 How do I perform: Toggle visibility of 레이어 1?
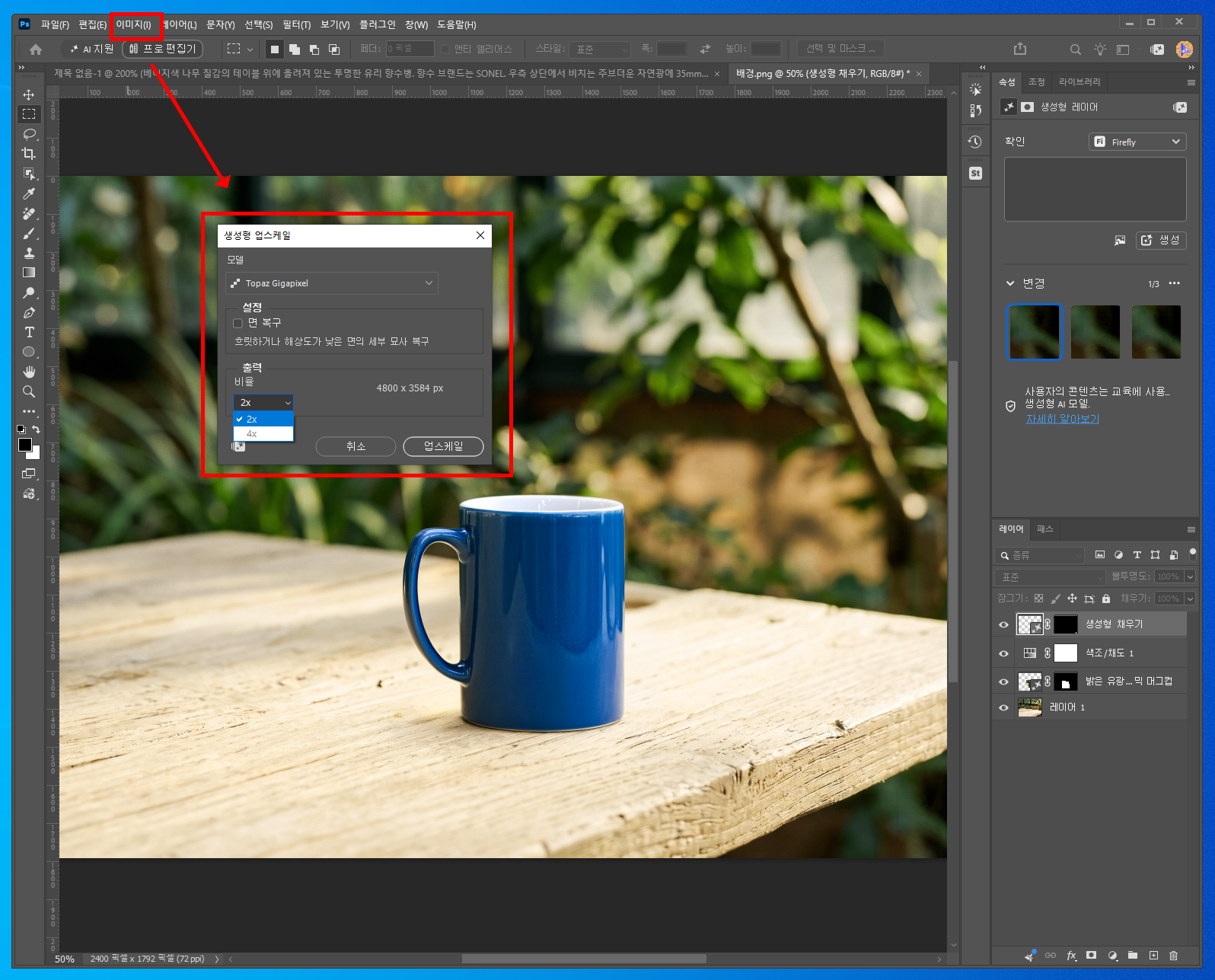coord(1003,707)
